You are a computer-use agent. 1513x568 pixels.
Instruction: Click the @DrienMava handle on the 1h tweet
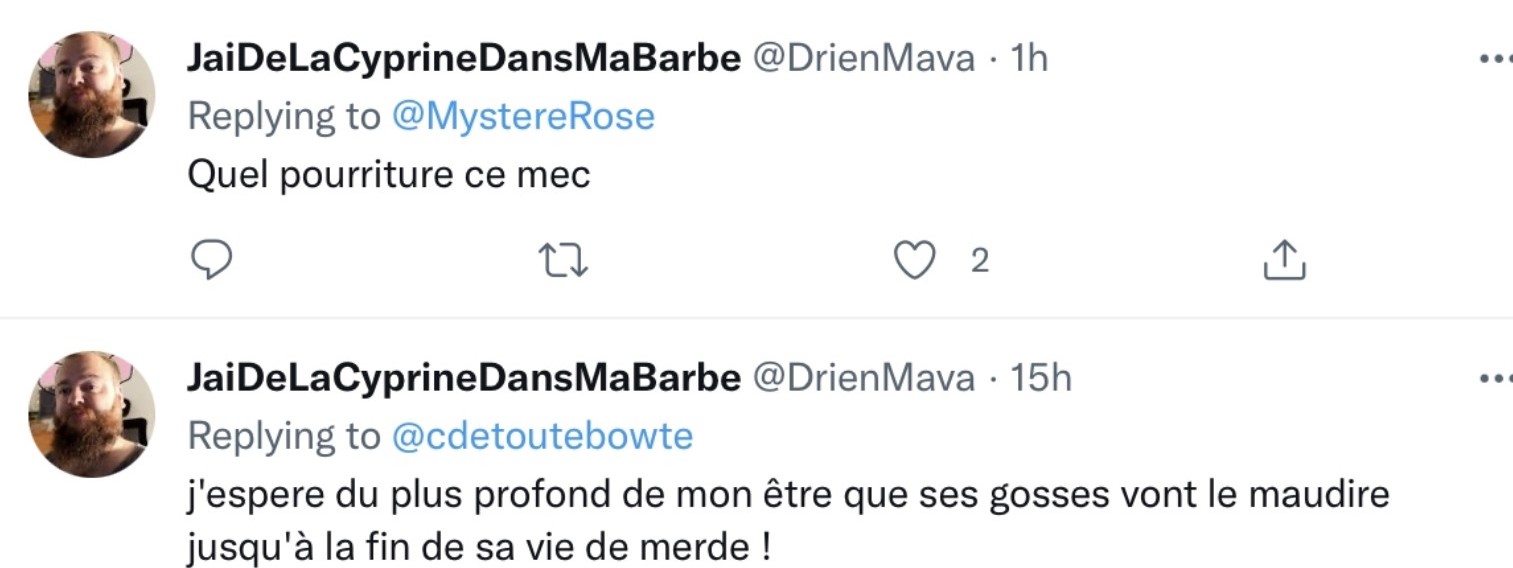[863, 58]
